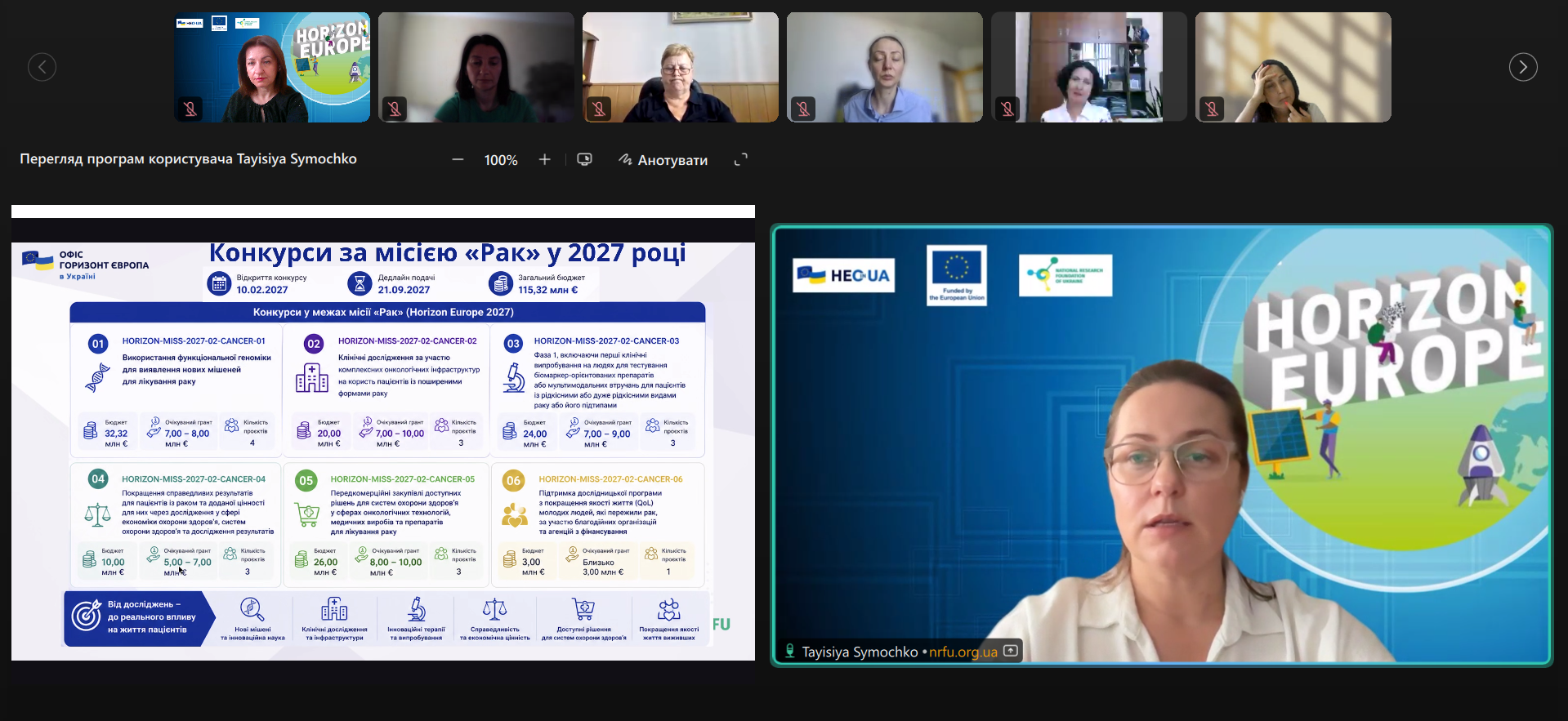
Task: Click the magnifier icon above Нові мішені
Action: 252,609
